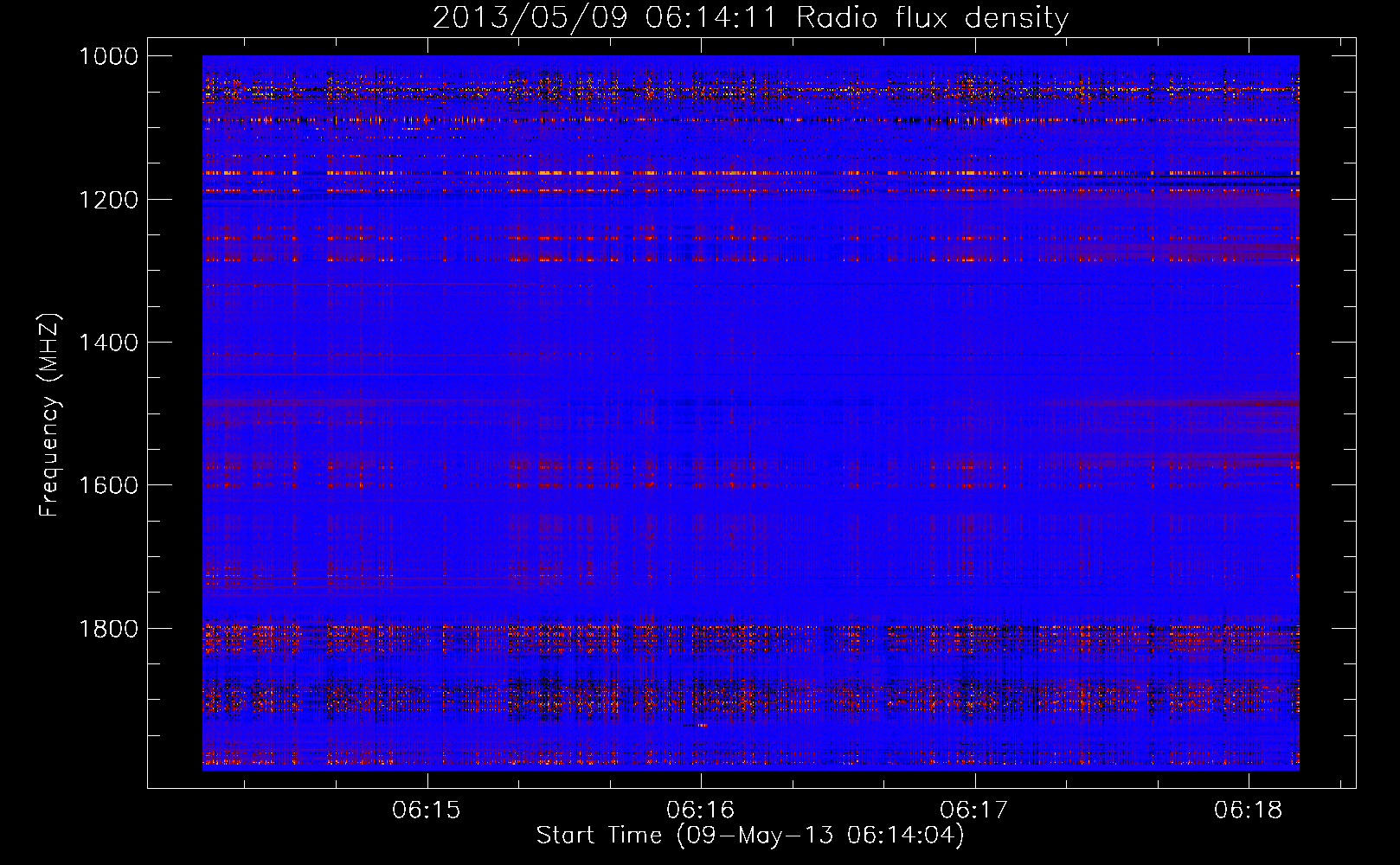This screenshot has height=865, width=1400.
Task: Click the 06:15 time tick label
Action: pos(427,811)
